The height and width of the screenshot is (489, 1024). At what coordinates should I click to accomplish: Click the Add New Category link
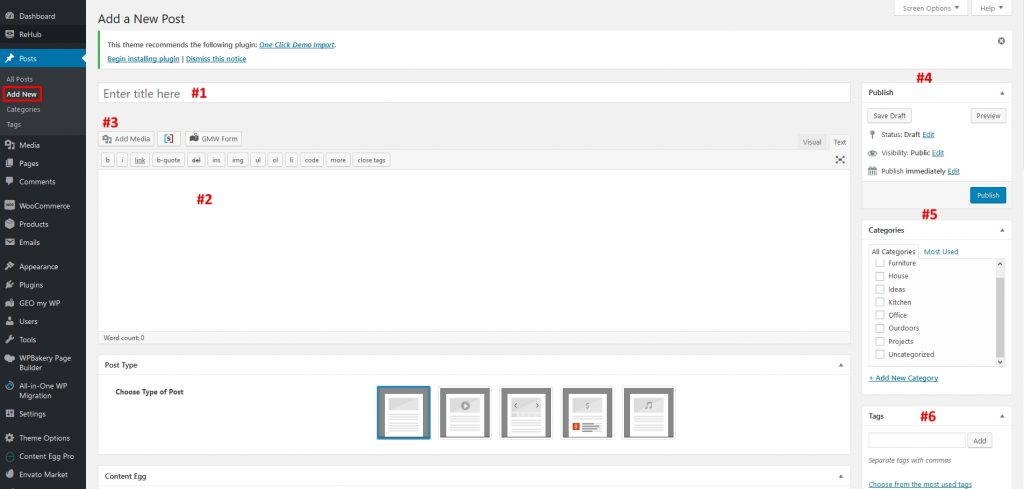[x=904, y=378]
